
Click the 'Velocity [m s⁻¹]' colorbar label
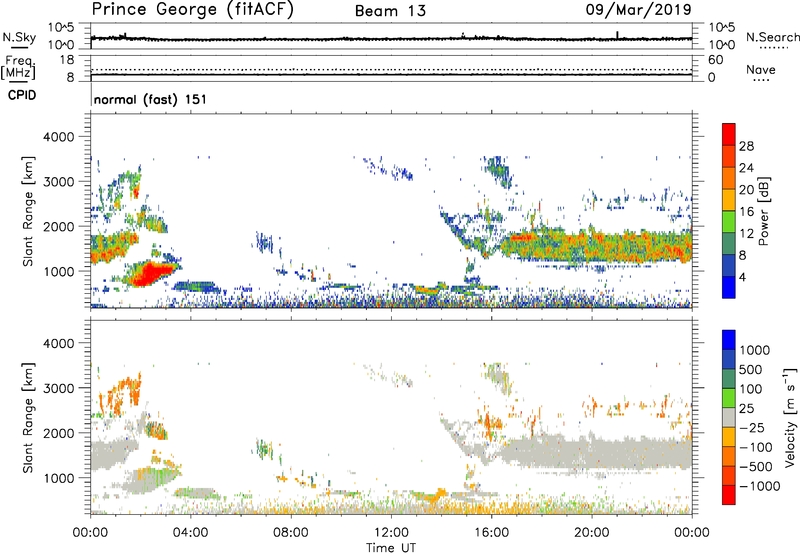(x=790, y=417)
